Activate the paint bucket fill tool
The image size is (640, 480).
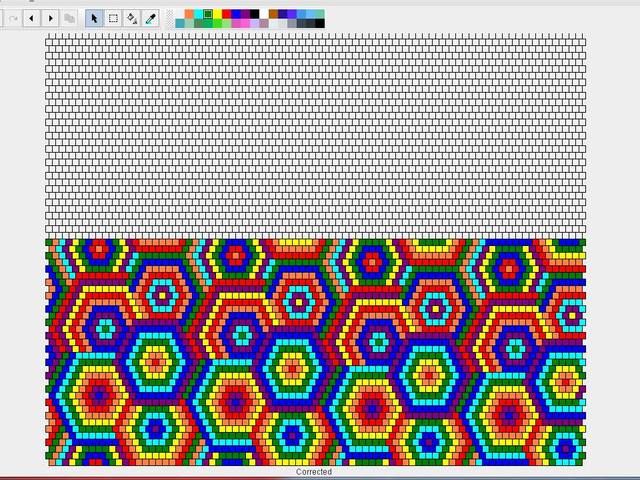coord(132,18)
